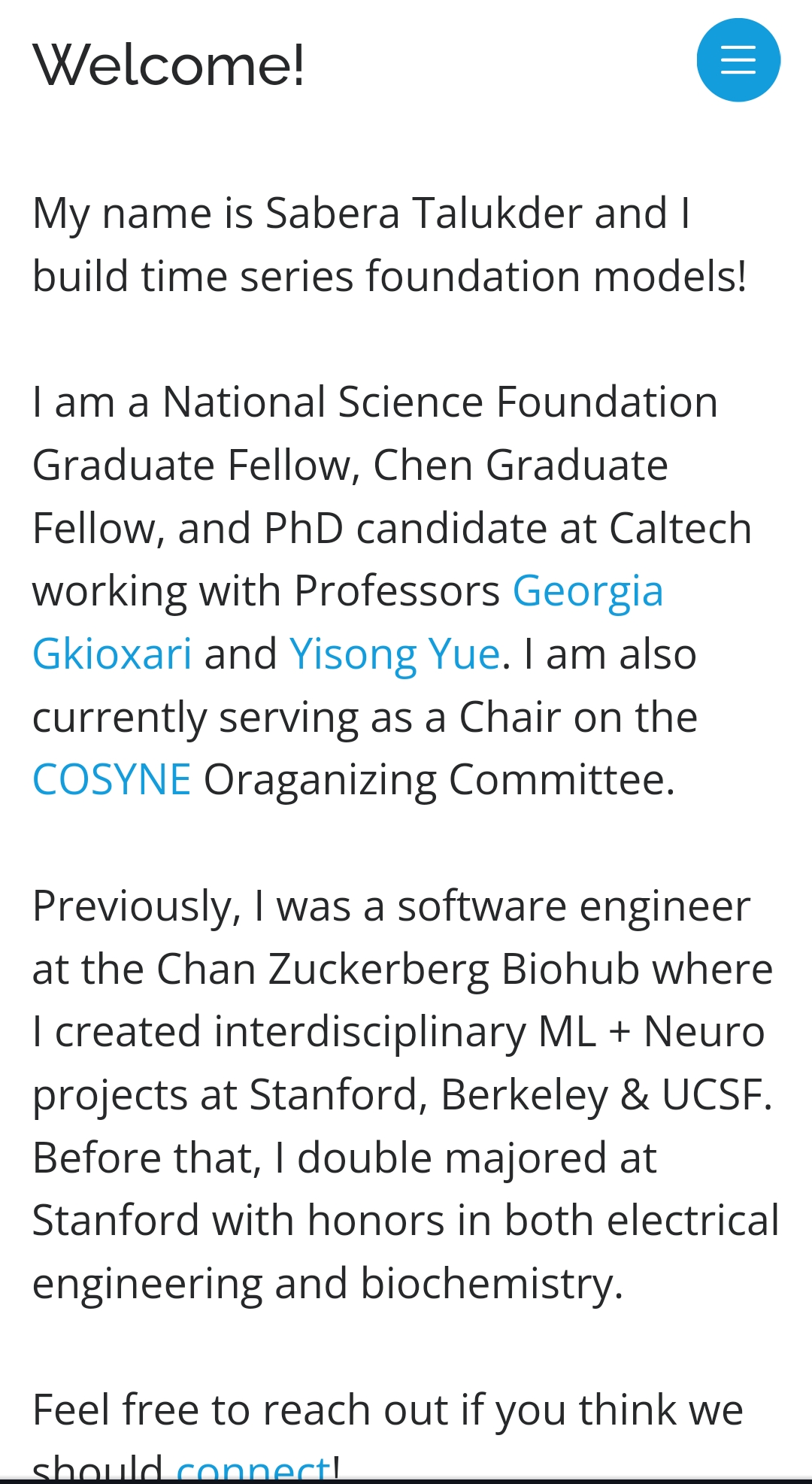Click the Previously, I was sentence start
812x1484 pixels.
192,906
